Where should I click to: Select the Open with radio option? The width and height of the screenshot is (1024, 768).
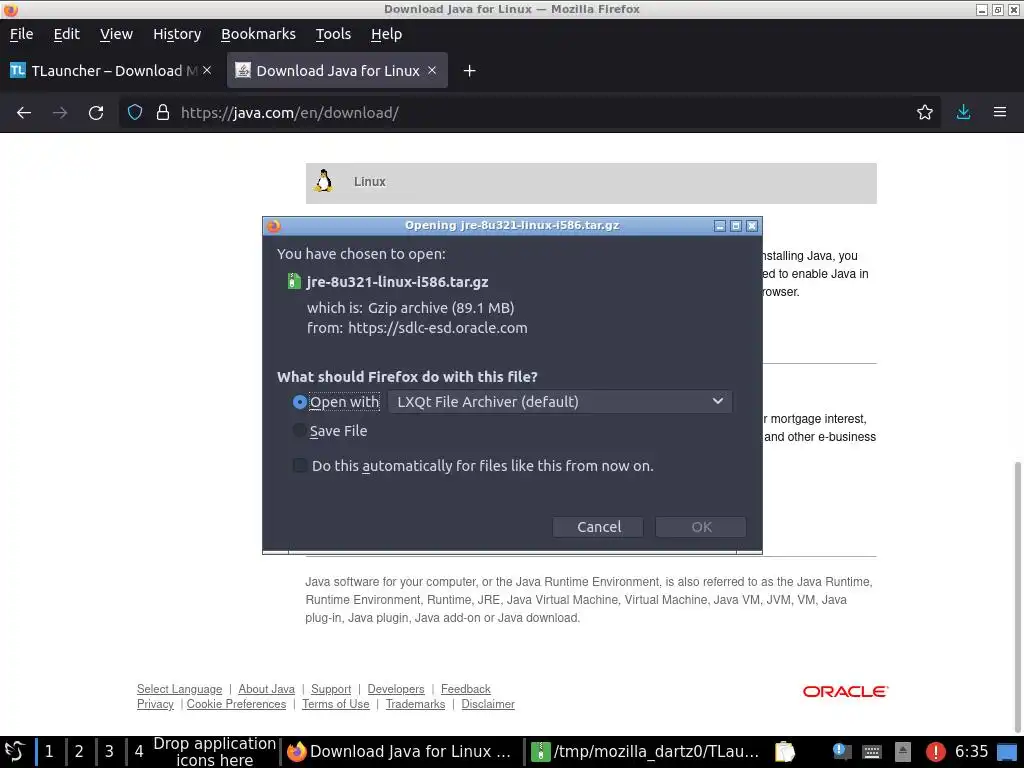300,402
